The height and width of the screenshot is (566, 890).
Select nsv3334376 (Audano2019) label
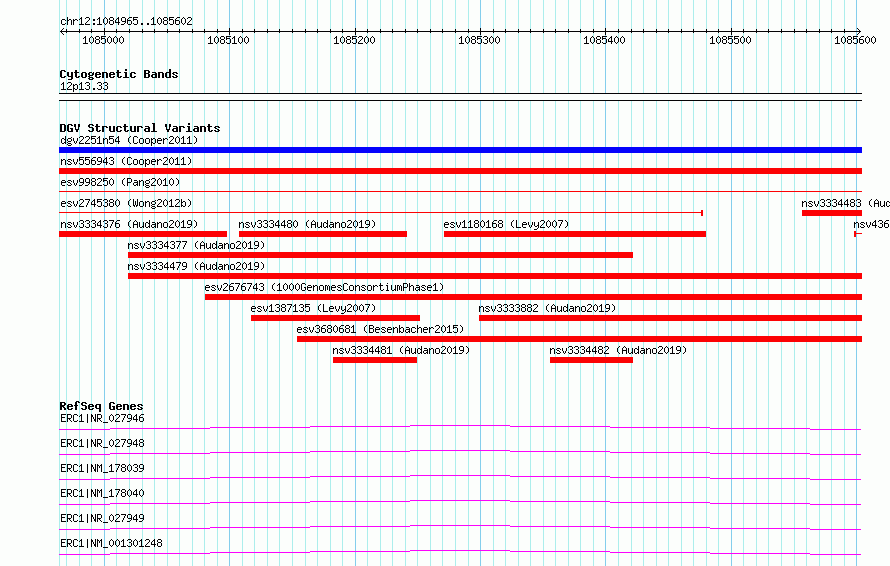[129, 224]
